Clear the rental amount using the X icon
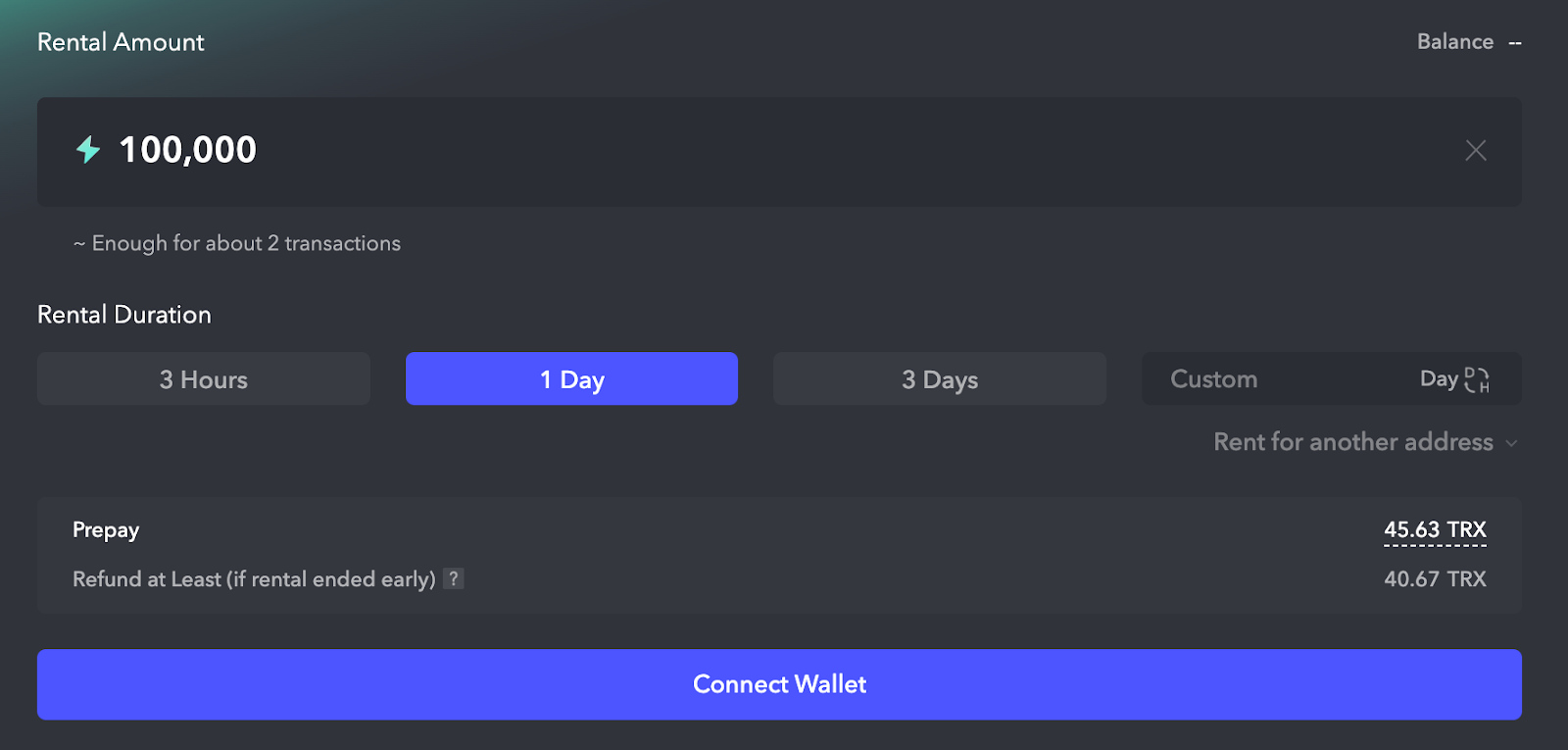Viewport: 1568px width, 750px height. [x=1475, y=150]
